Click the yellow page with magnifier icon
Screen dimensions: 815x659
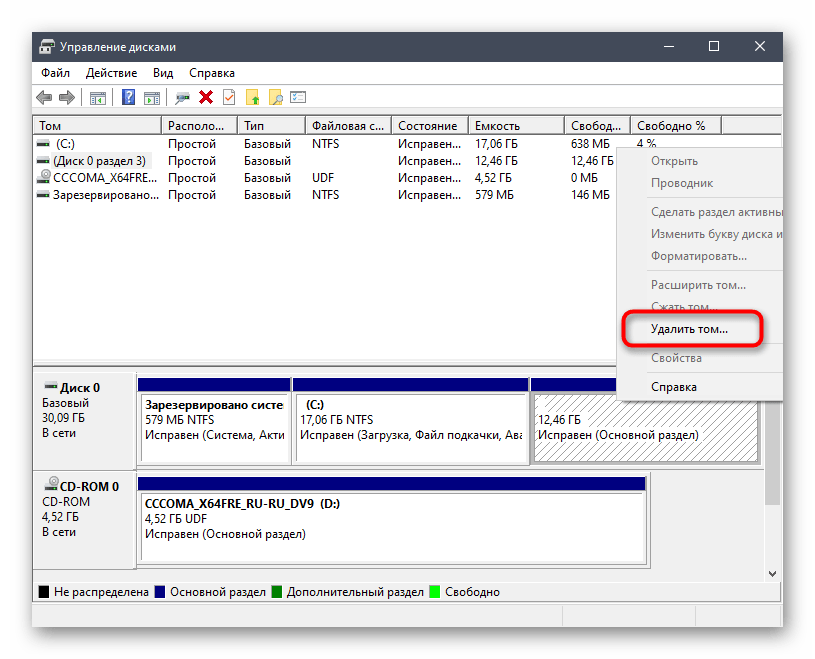click(275, 98)
